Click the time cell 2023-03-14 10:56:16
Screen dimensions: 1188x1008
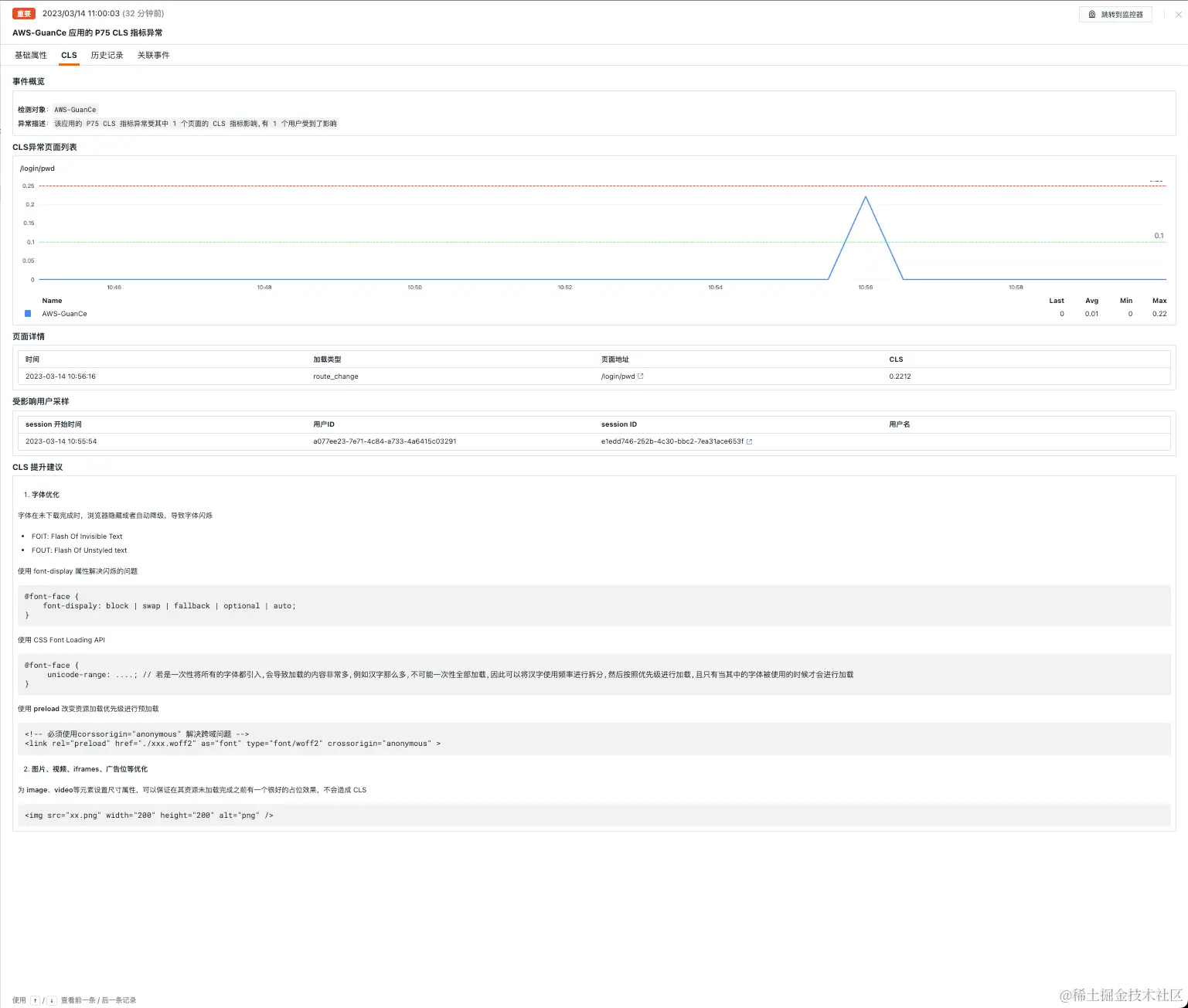[x=60, y=376]
